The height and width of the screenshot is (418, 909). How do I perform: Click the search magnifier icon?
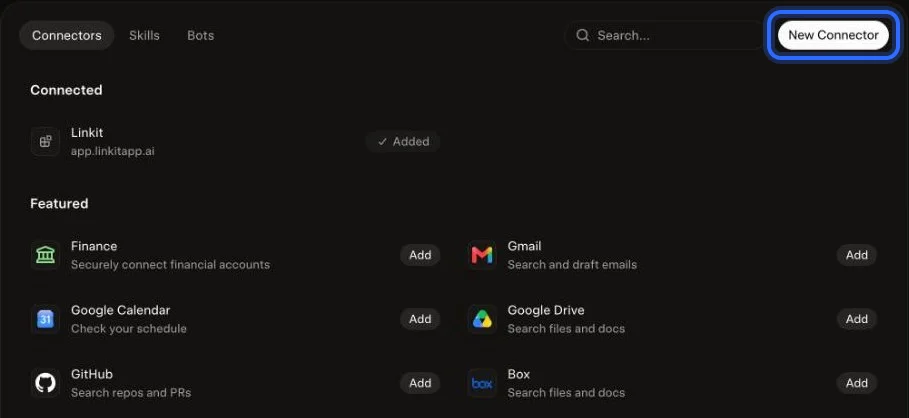click(583, 35)
